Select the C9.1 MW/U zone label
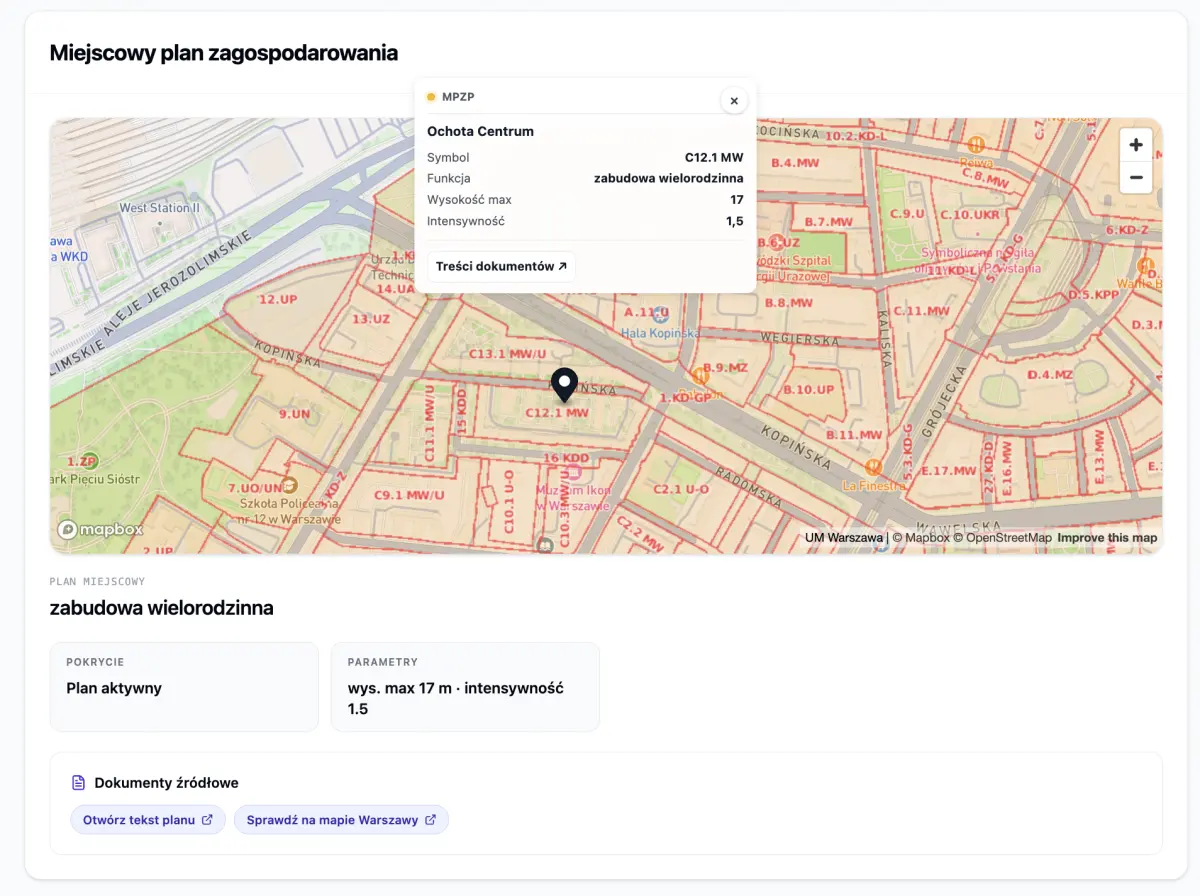Viewport: 1200px width, 896px height. pos(409,495)
